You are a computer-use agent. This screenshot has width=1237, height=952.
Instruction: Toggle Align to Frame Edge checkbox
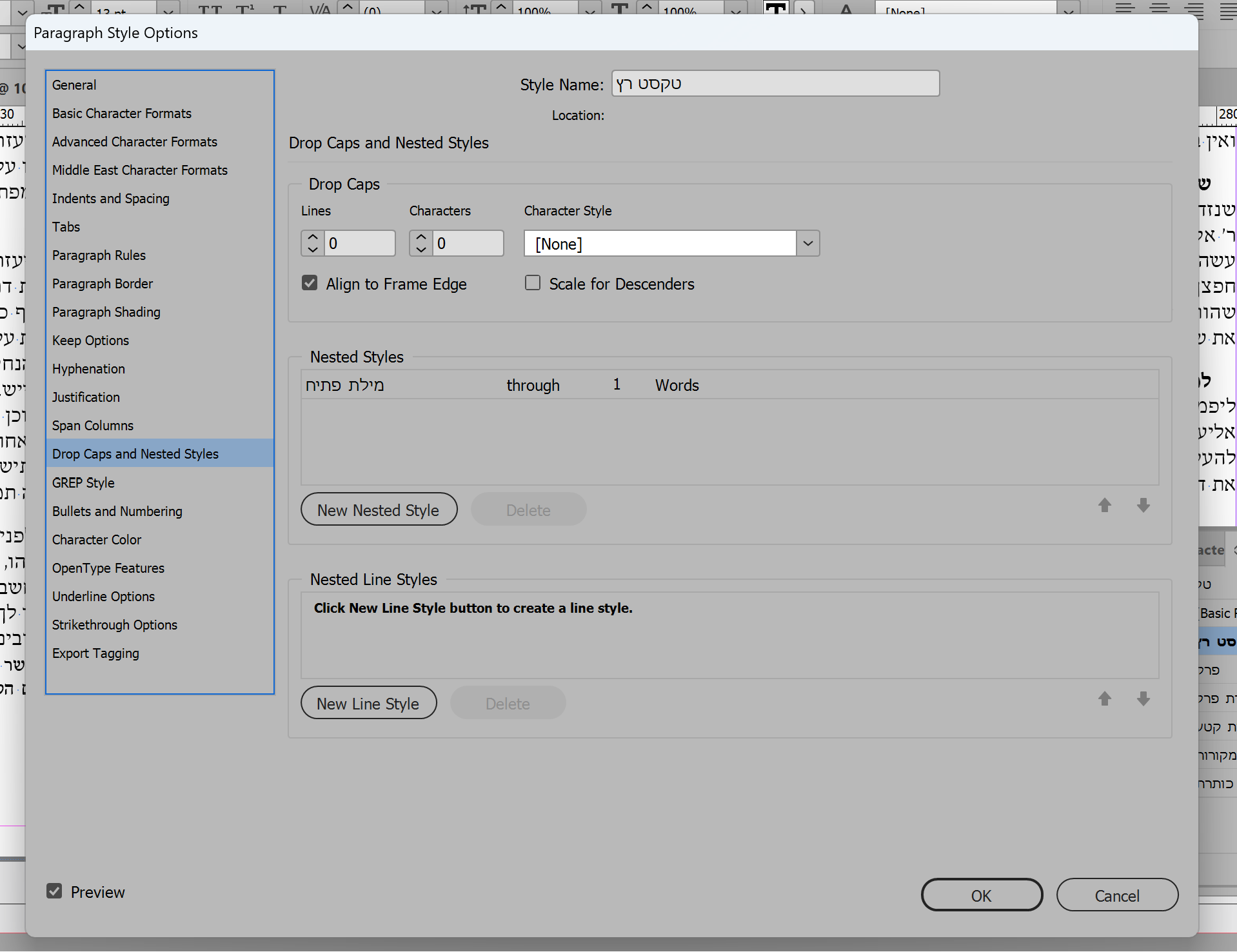coord(310,283)
